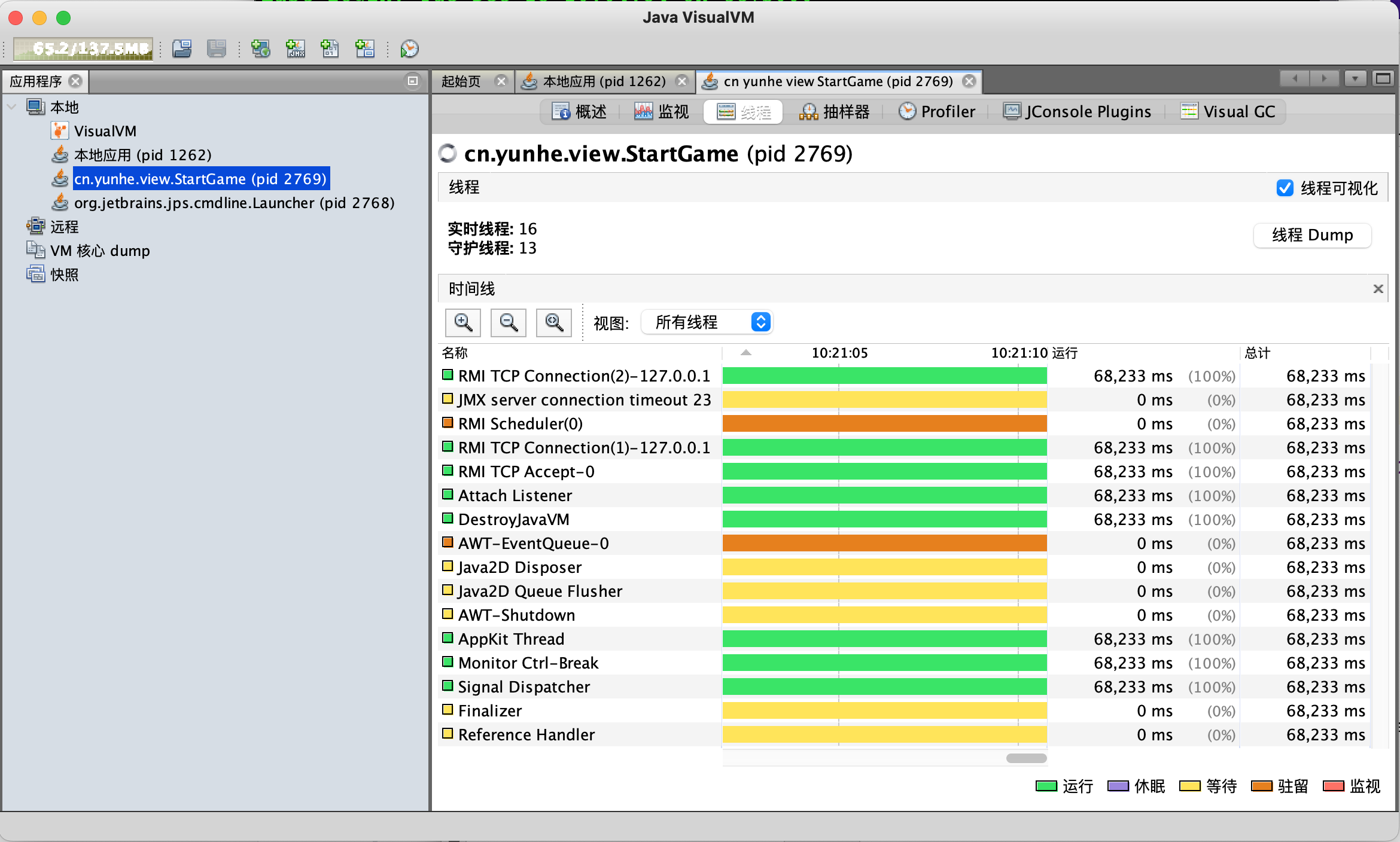Viewport: 1400px width, 842px height.
Task: Open the 视图 所有线程 dropdown
Action: pos(707,322)
